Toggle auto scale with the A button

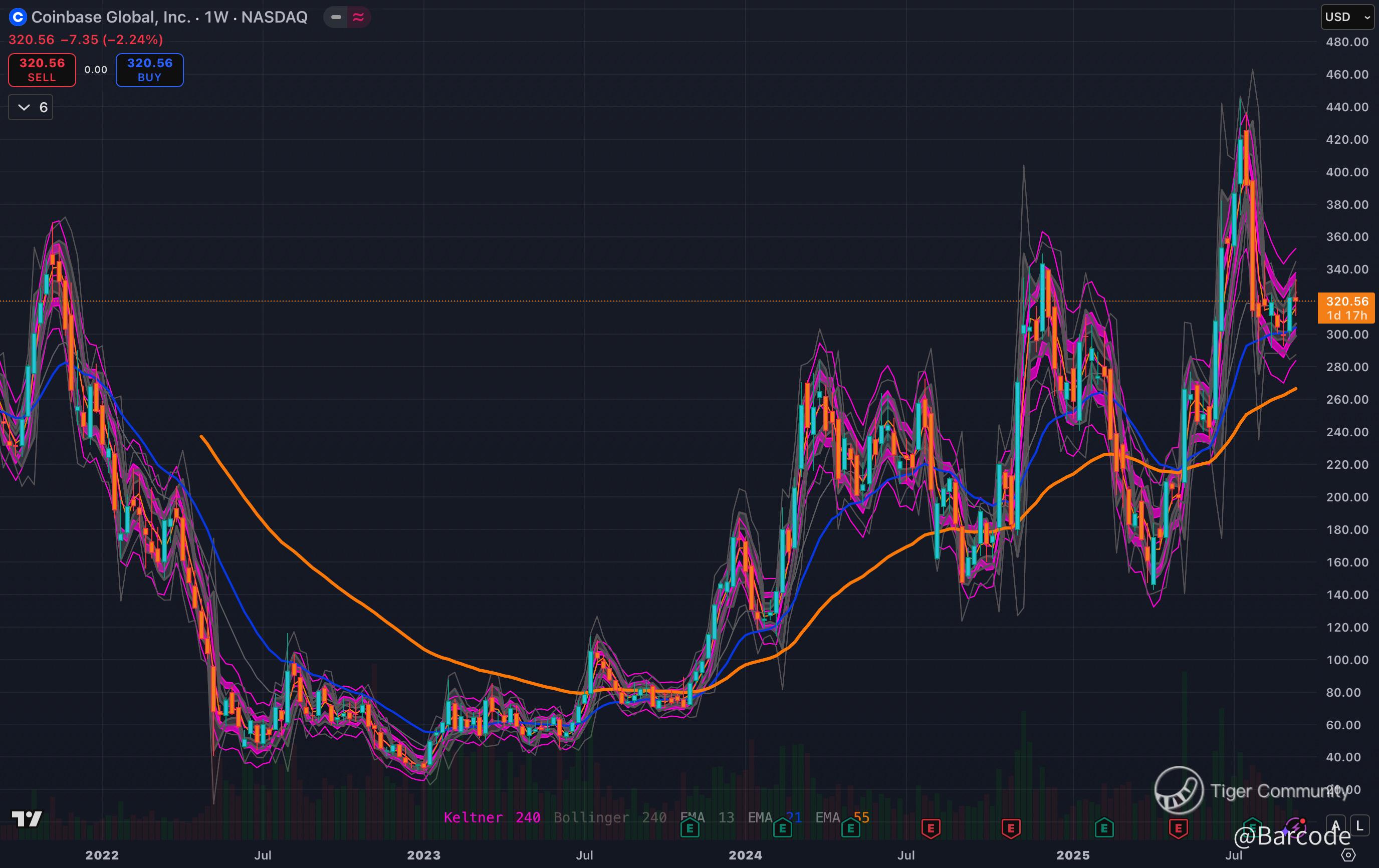(1336, 825)
